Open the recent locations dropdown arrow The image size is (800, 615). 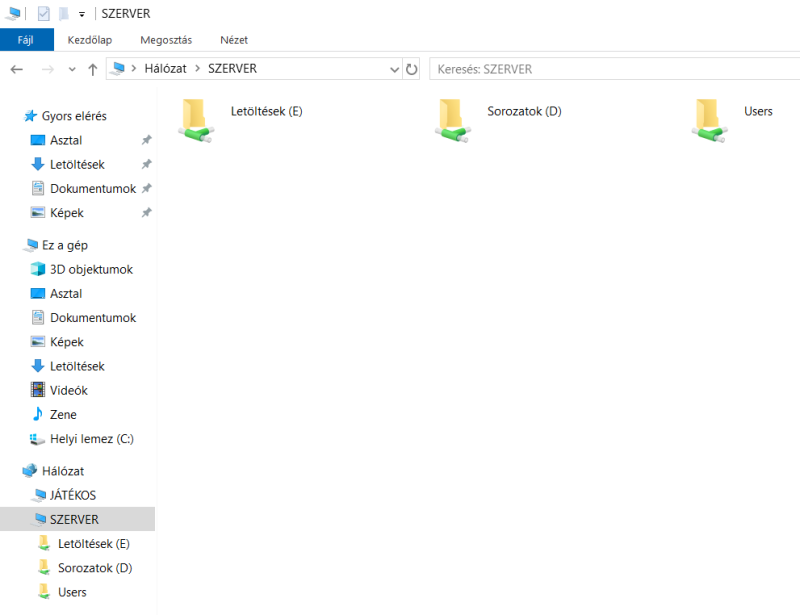(72, 69)
